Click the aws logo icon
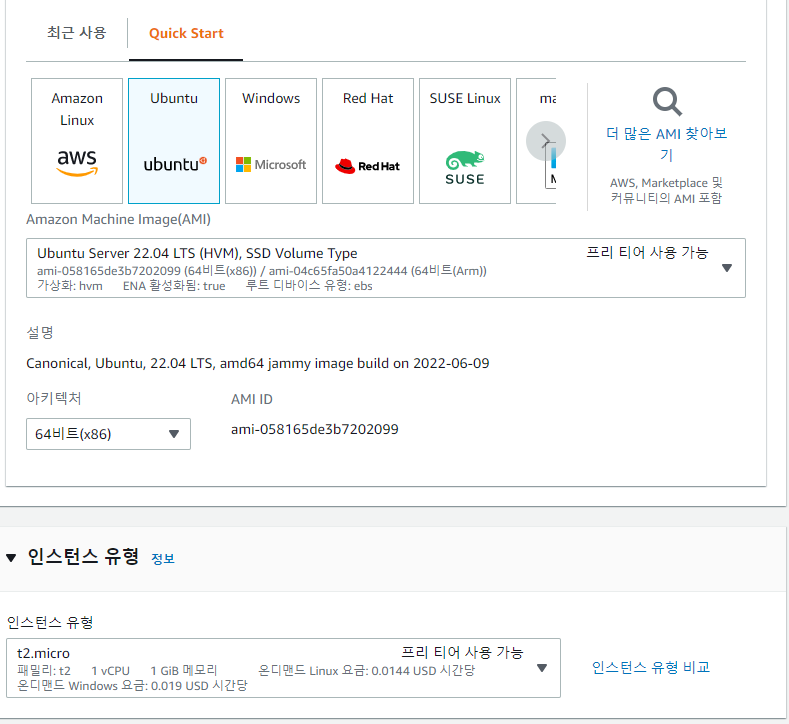 [77, 163]
